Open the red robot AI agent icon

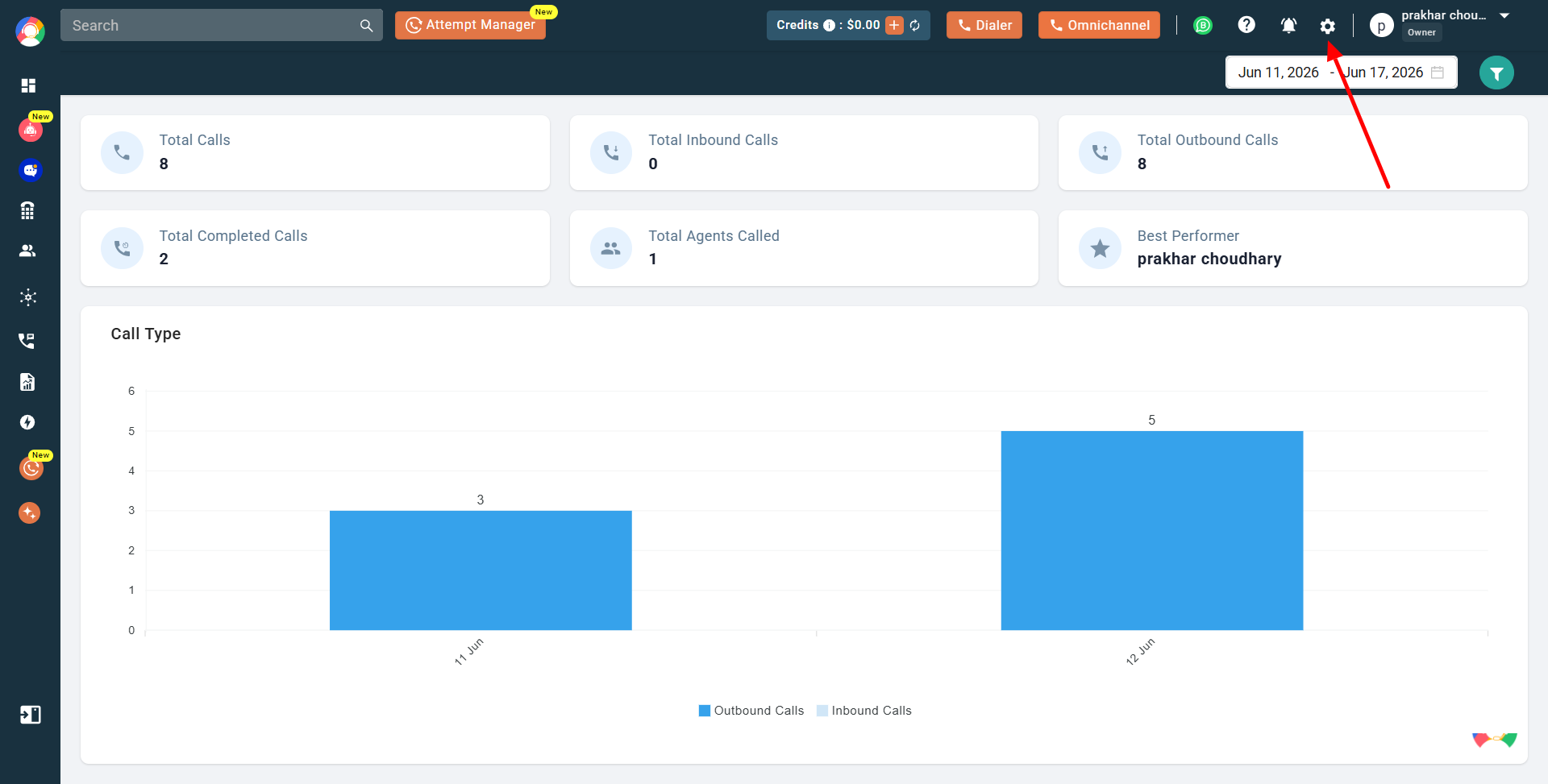click(30, 130)
